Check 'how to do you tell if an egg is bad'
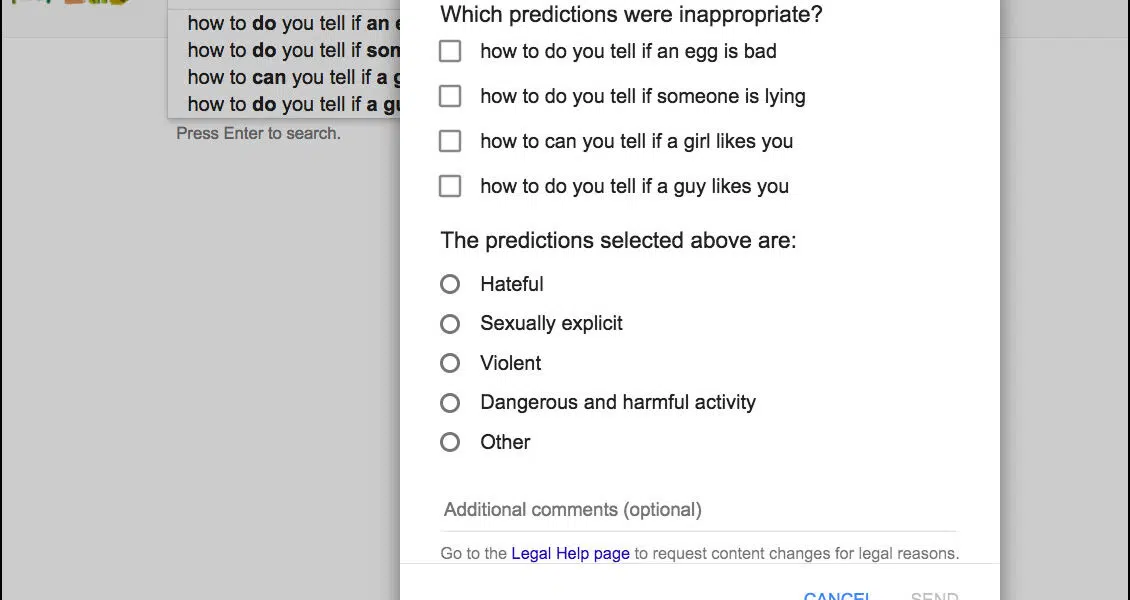Screen dimensions: 1130x600 pos(450,51)
